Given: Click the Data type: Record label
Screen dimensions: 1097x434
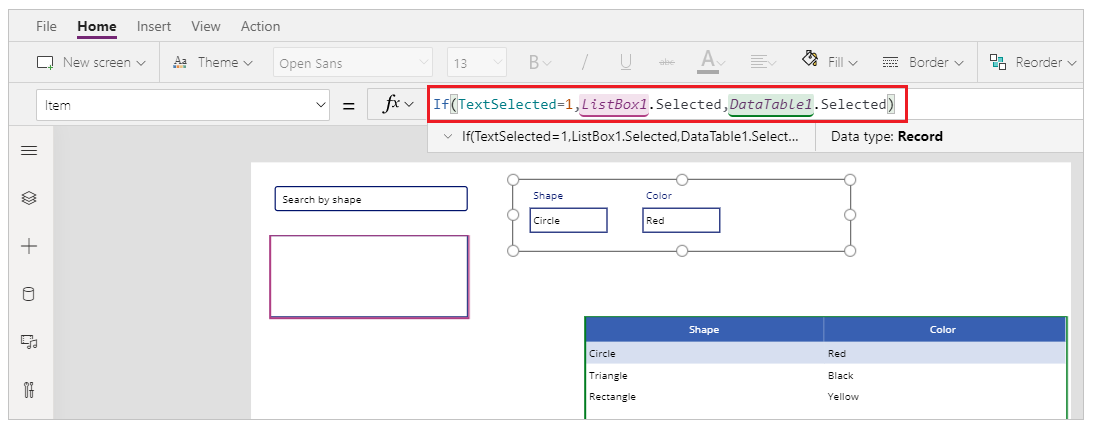Looking at the screenshot, I should (886, 136).
